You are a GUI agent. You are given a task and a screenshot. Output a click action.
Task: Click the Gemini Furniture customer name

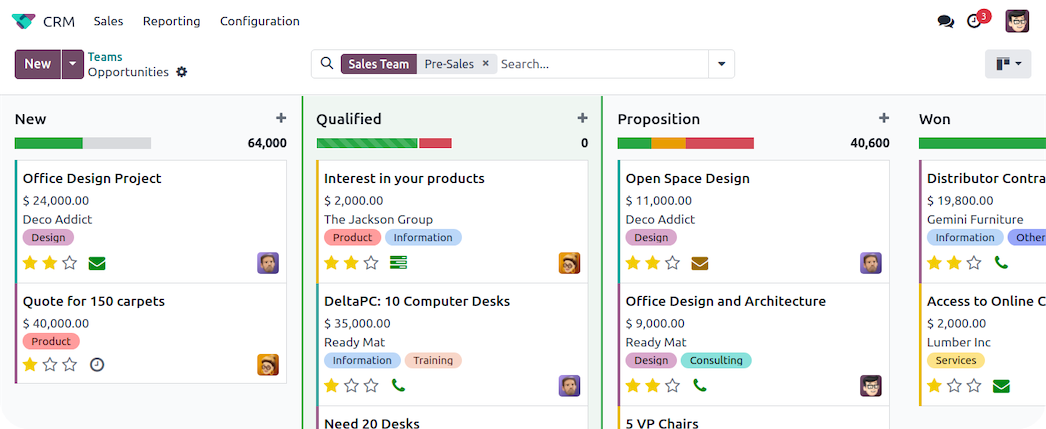pyautogui.click(x=975, y=220)
